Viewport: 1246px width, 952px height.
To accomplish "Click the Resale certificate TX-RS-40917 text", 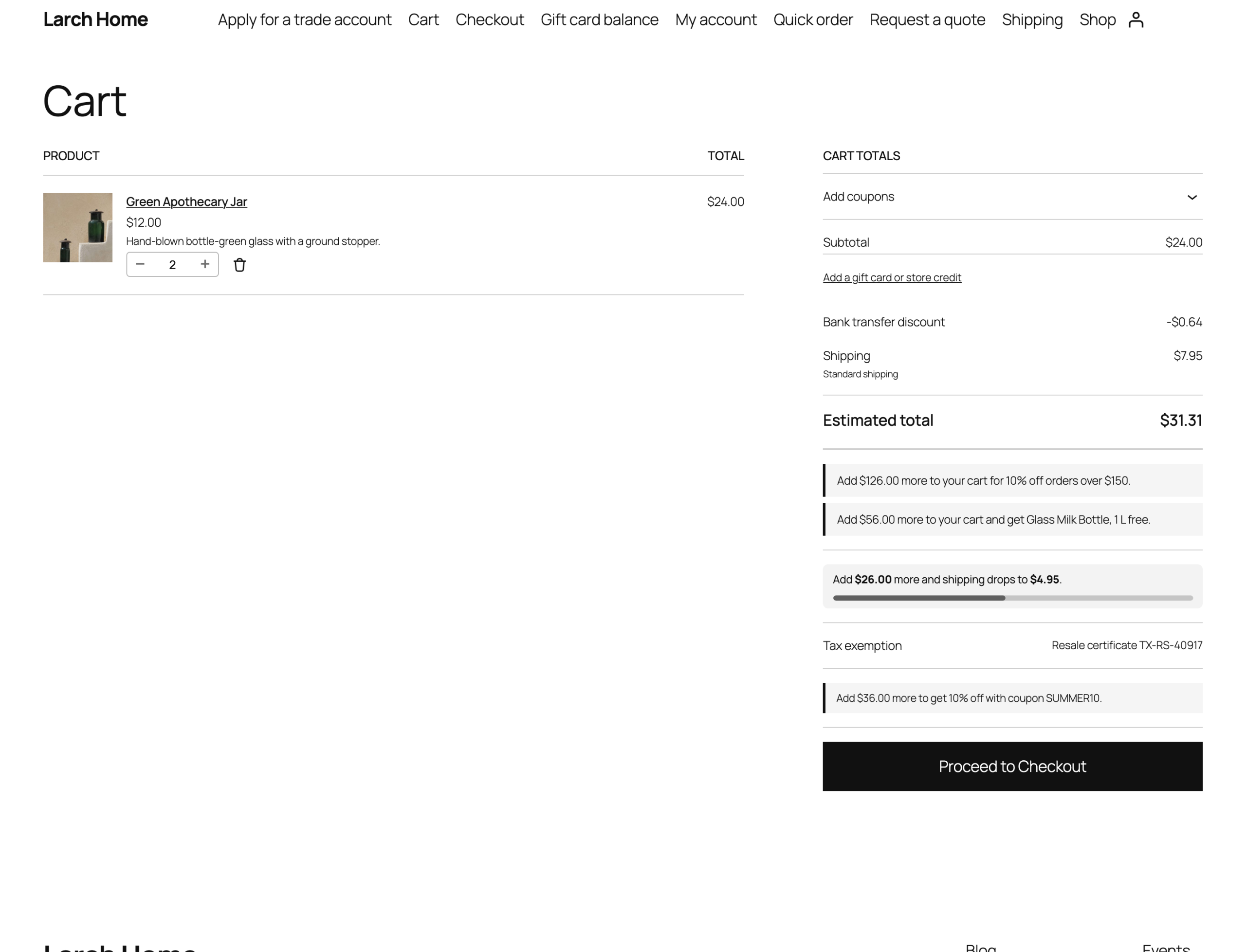I will point(1126,645).
